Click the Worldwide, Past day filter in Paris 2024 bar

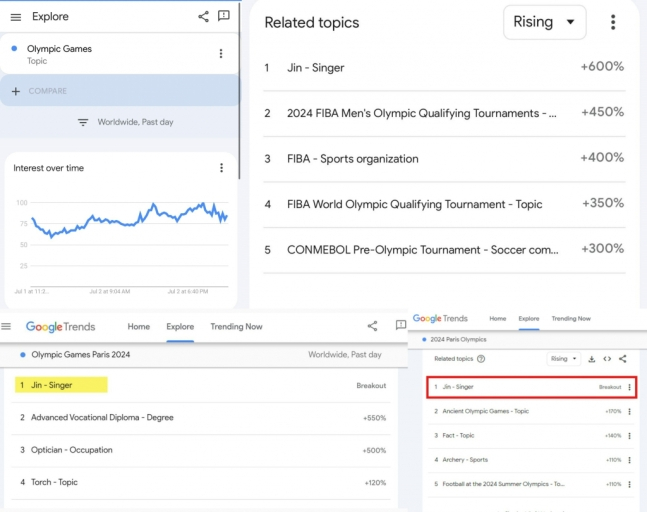344,354
